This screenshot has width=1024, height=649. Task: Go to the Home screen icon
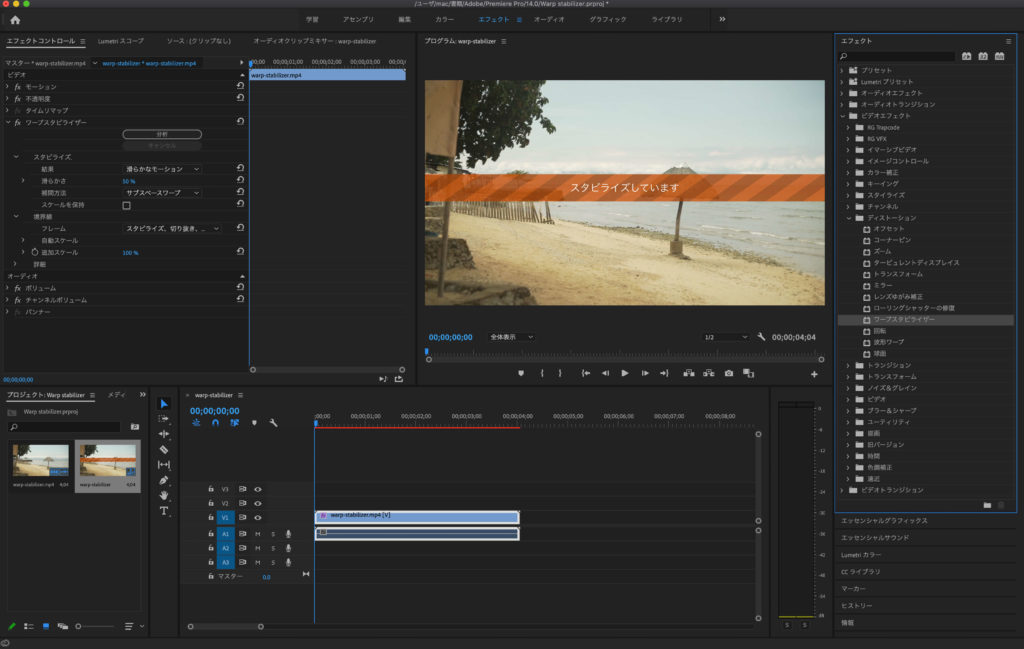(x=15, y=20)
